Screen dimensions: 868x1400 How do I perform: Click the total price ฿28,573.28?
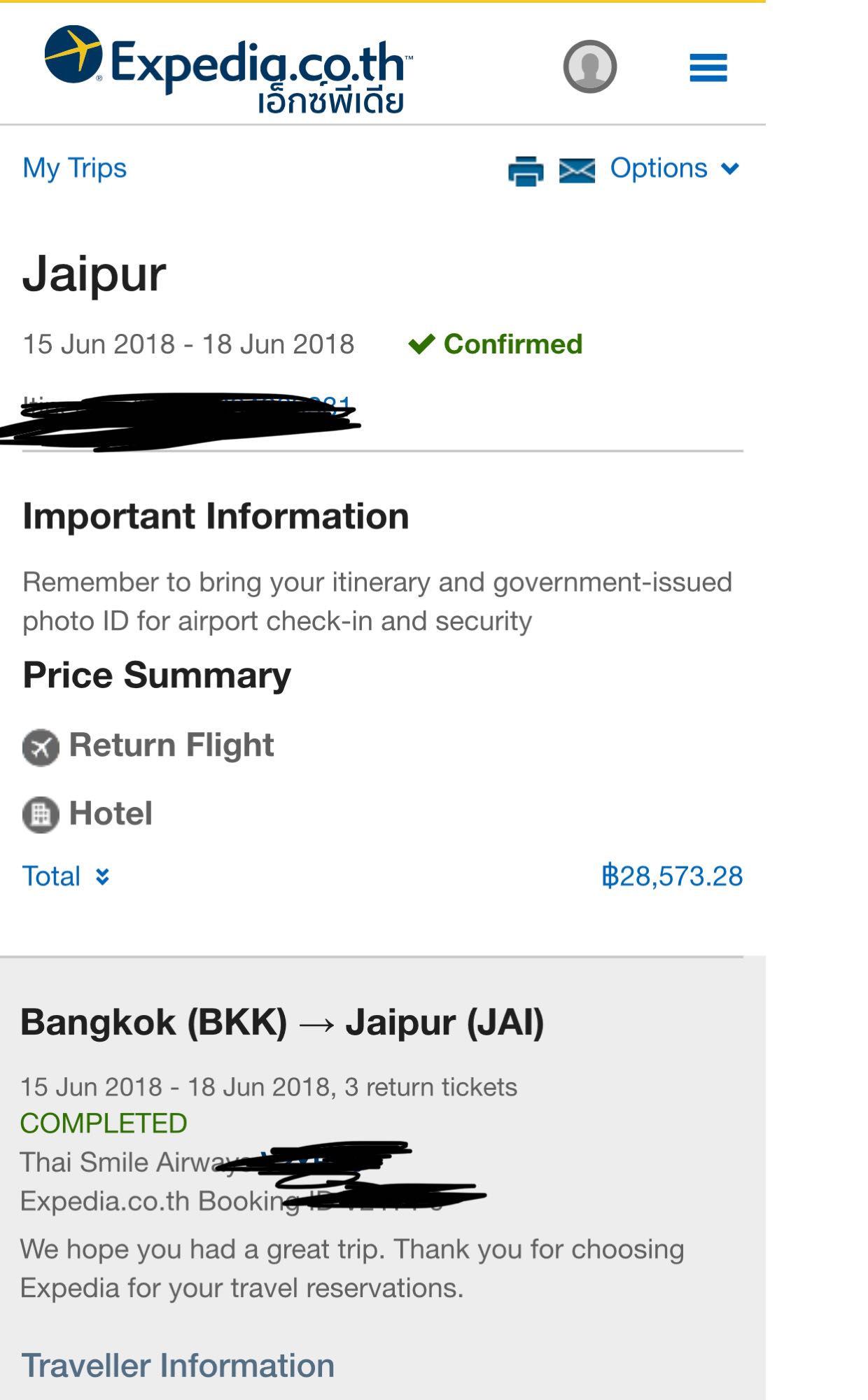tap(672, 876)
